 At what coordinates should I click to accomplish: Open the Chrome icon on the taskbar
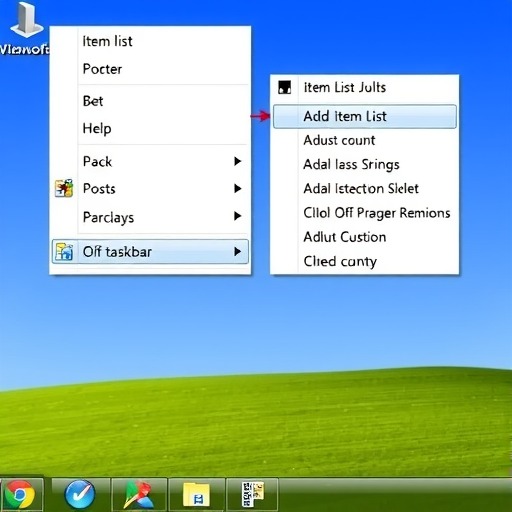tap(21, 494)
